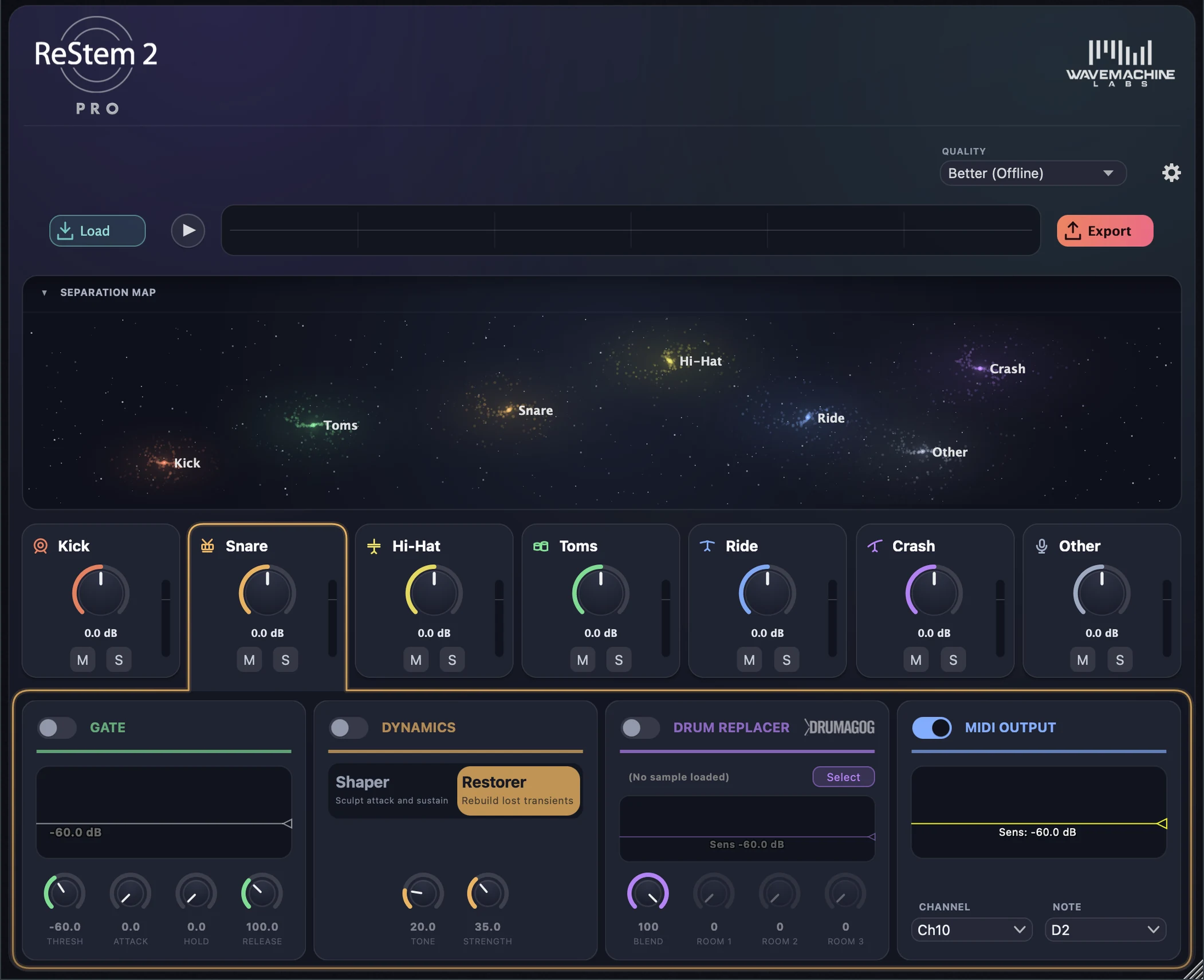
Task: Solo the Kick stem
Action: tap(119, 660)
